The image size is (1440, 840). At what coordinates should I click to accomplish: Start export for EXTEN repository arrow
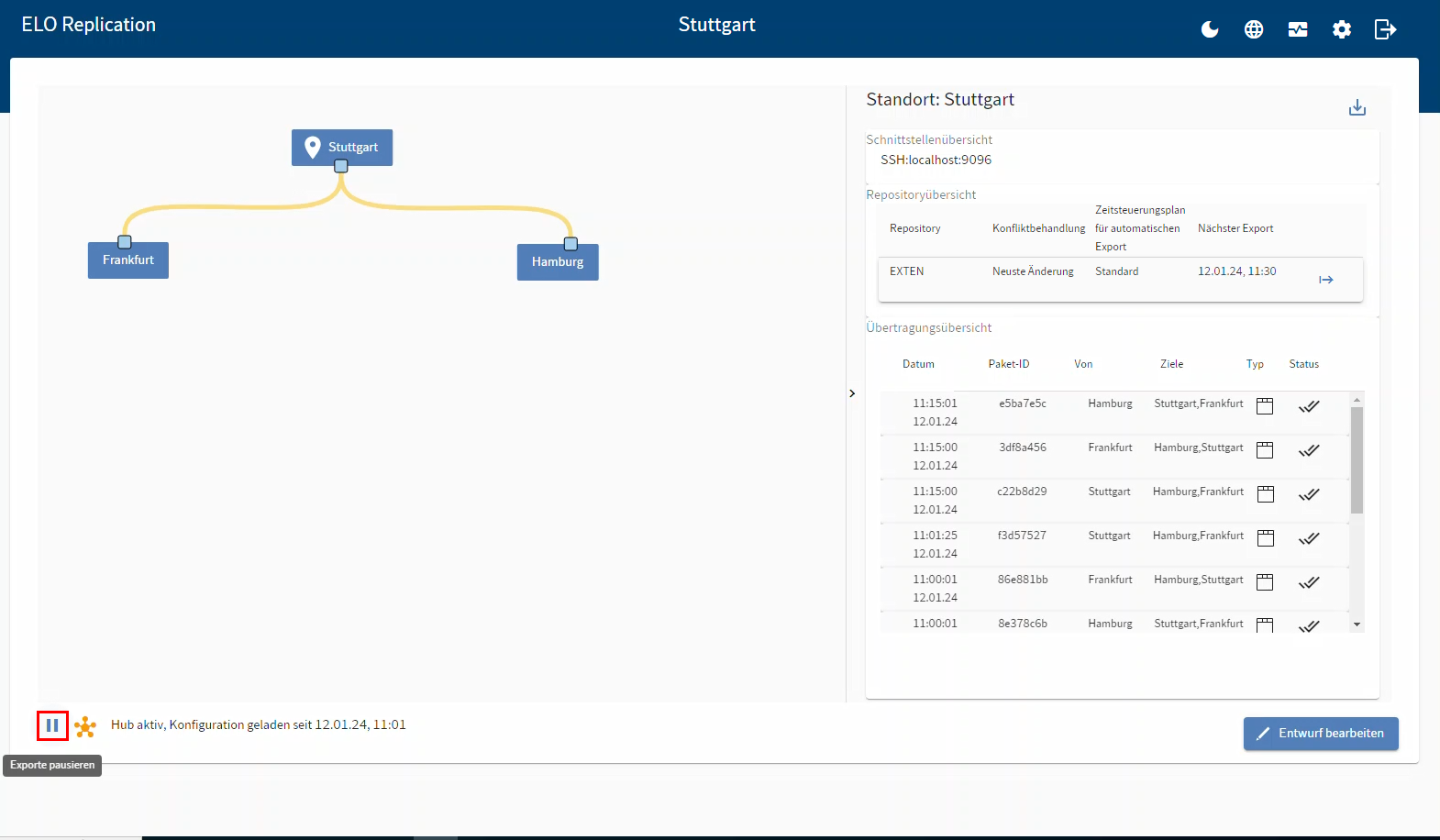tap(1326, 280)
